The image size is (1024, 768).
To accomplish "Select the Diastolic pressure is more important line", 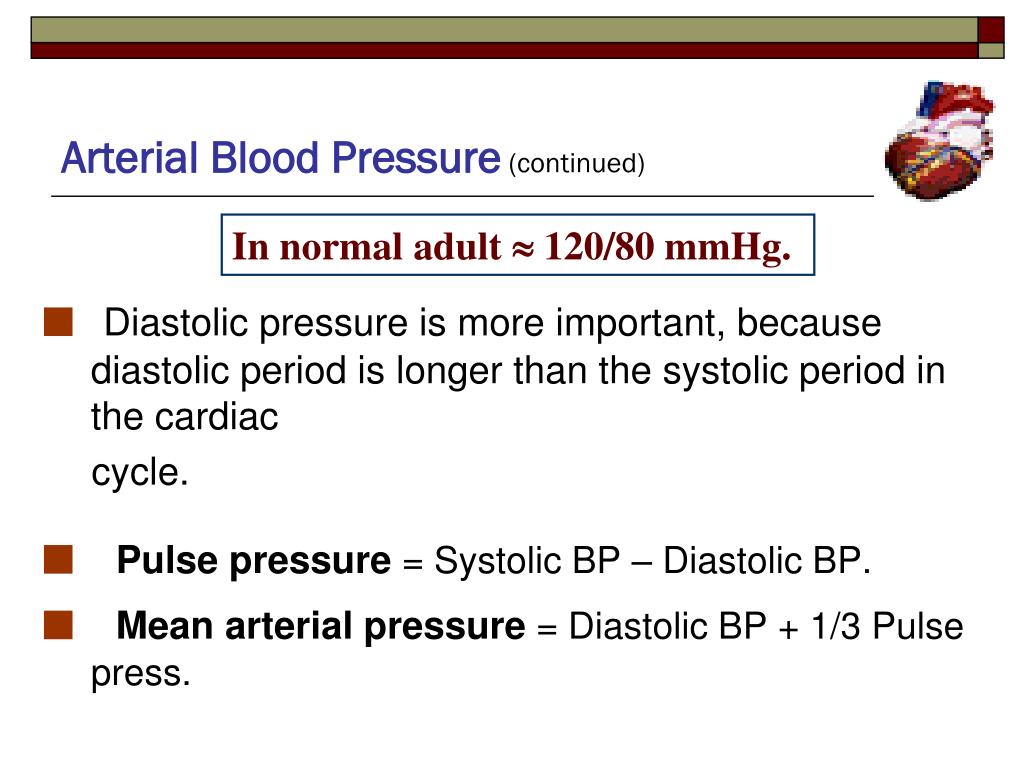I will pos(492,323).
